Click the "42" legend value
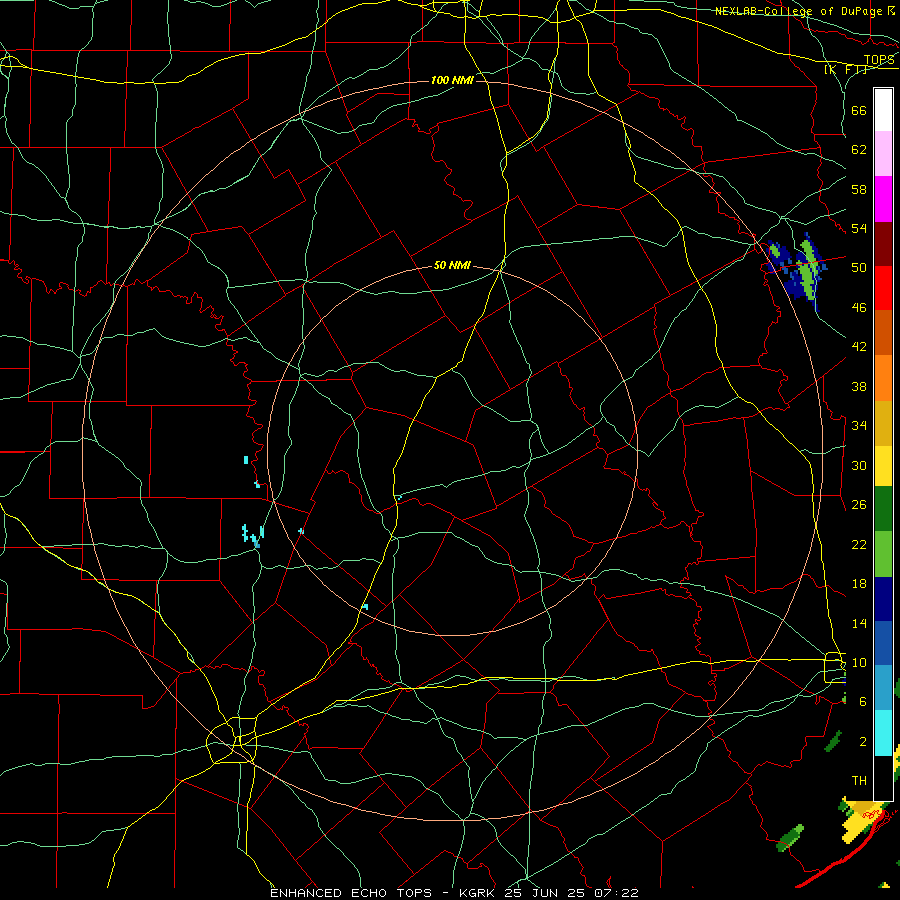Screen dimensions: 900x900 tap(859, 347)
